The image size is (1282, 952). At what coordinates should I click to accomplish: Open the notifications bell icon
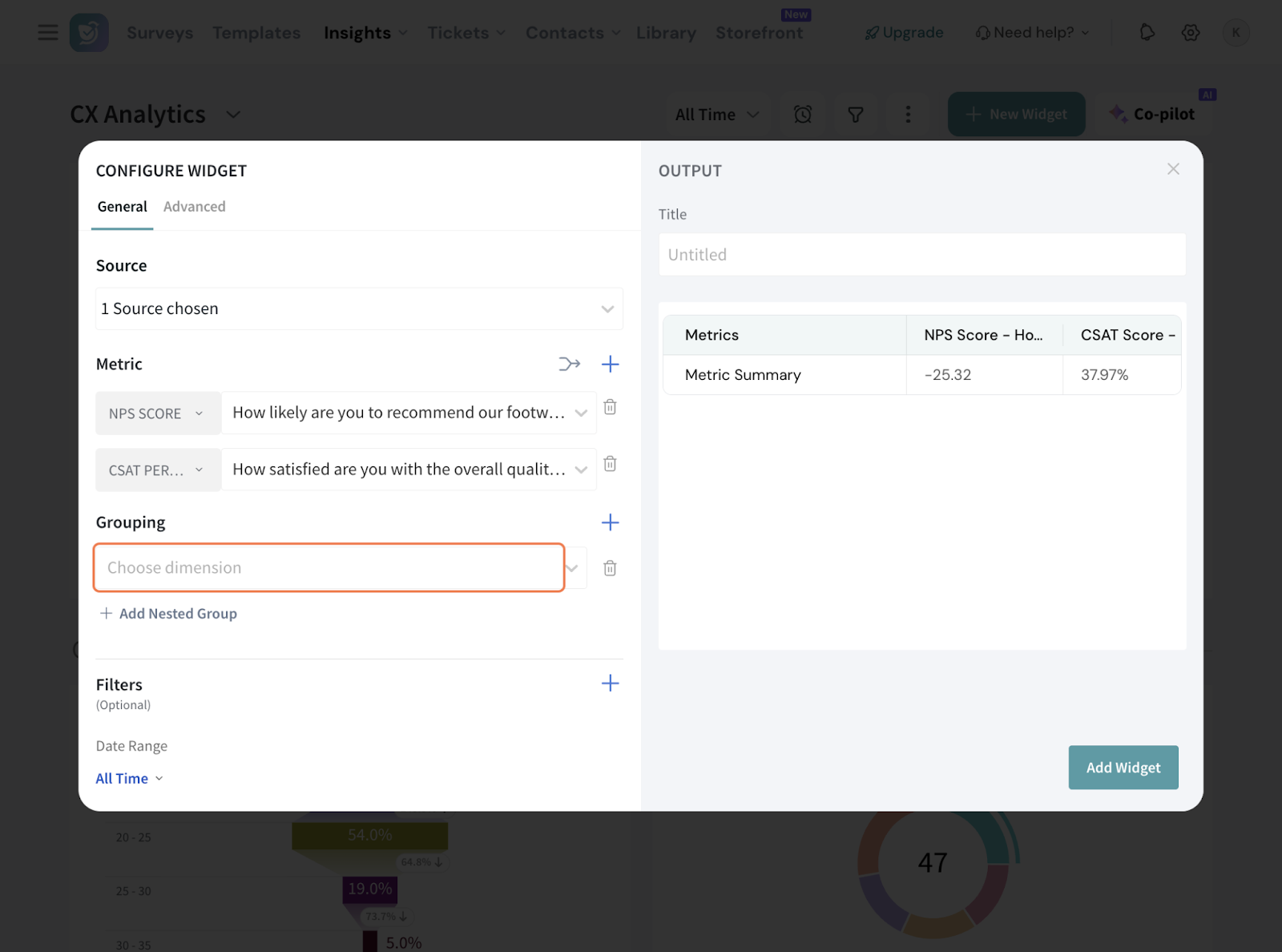coord(1147,33)
